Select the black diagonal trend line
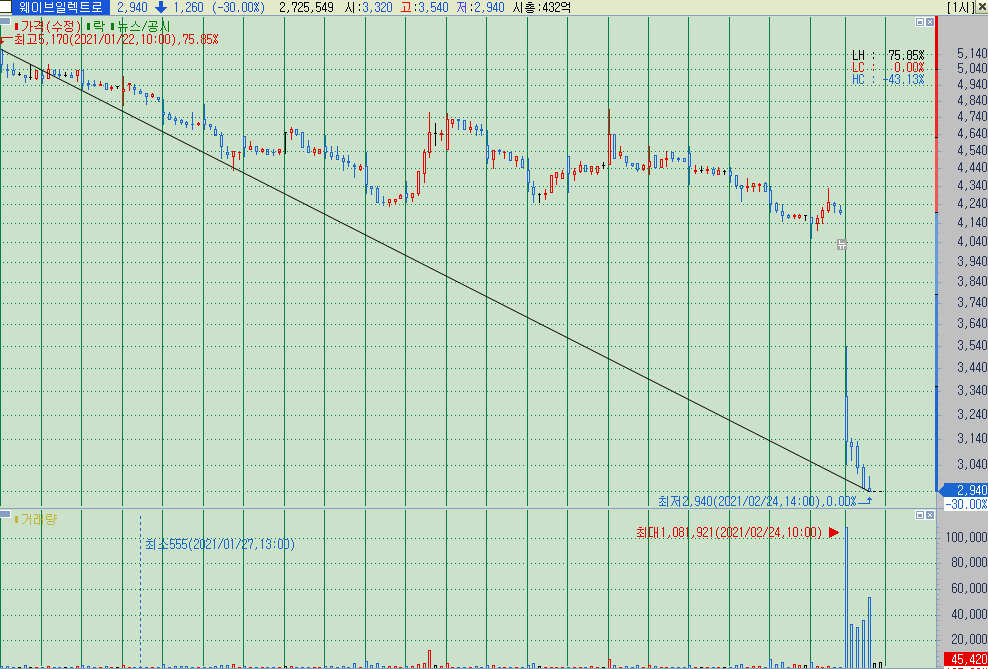The image size is (988, 669). [x=435, y=270]
